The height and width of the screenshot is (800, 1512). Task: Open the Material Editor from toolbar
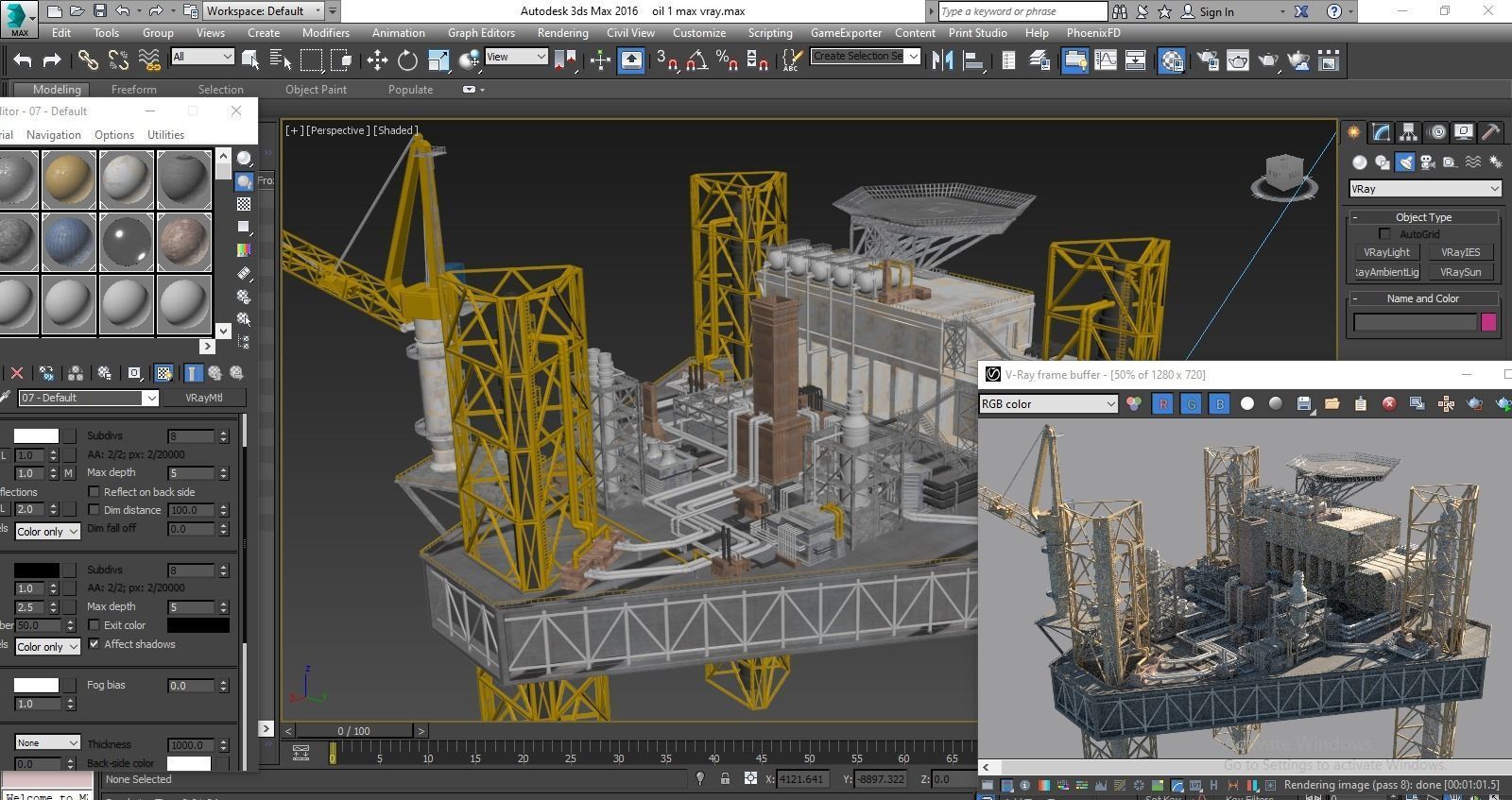[x=1172, y=60]
